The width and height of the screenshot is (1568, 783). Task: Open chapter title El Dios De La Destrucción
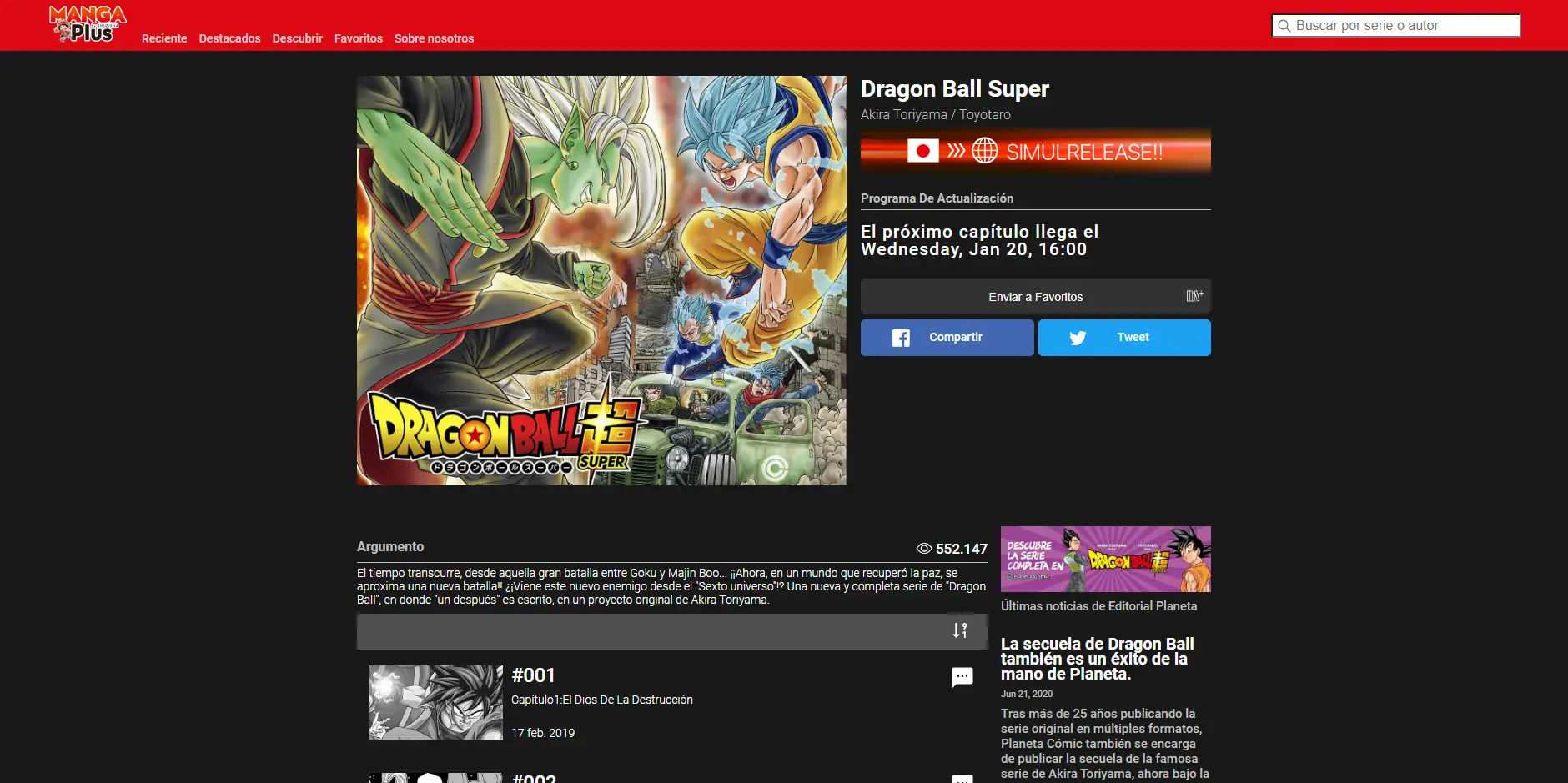click(x=602, y=700)
